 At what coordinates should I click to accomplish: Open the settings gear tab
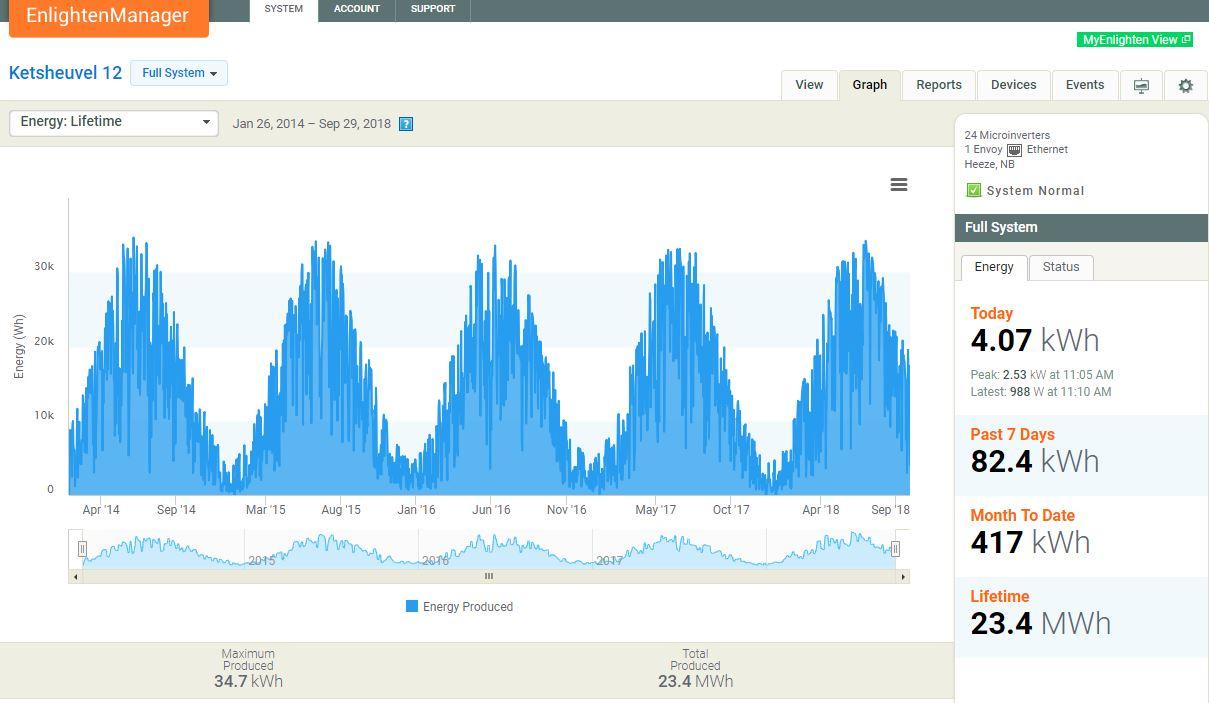(1185, 86)
